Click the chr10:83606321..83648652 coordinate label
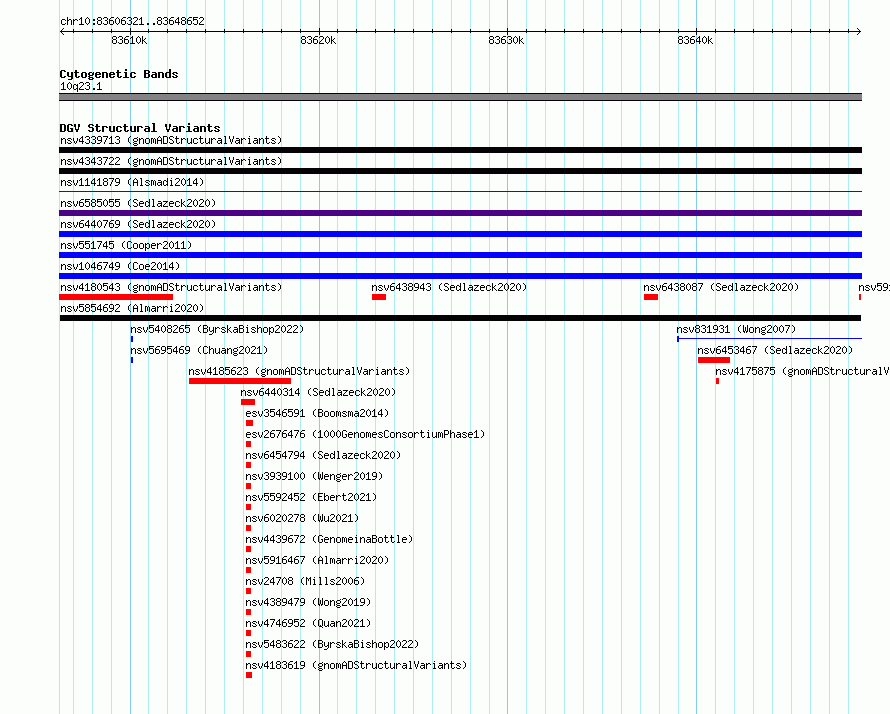 [x=132, y=21]
